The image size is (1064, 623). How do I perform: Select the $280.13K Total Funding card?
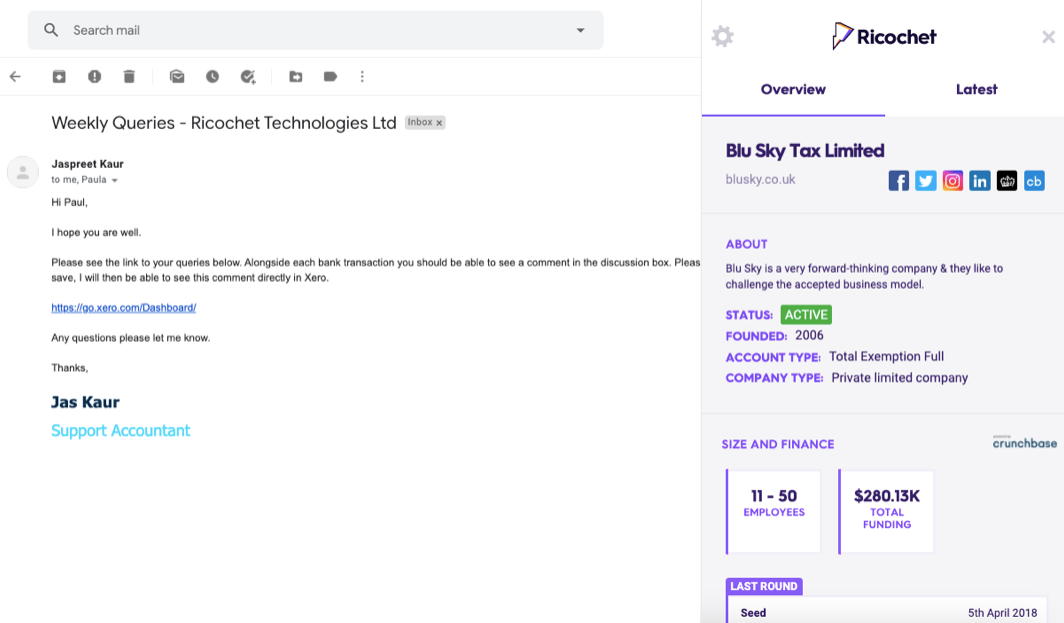point(886,512)
